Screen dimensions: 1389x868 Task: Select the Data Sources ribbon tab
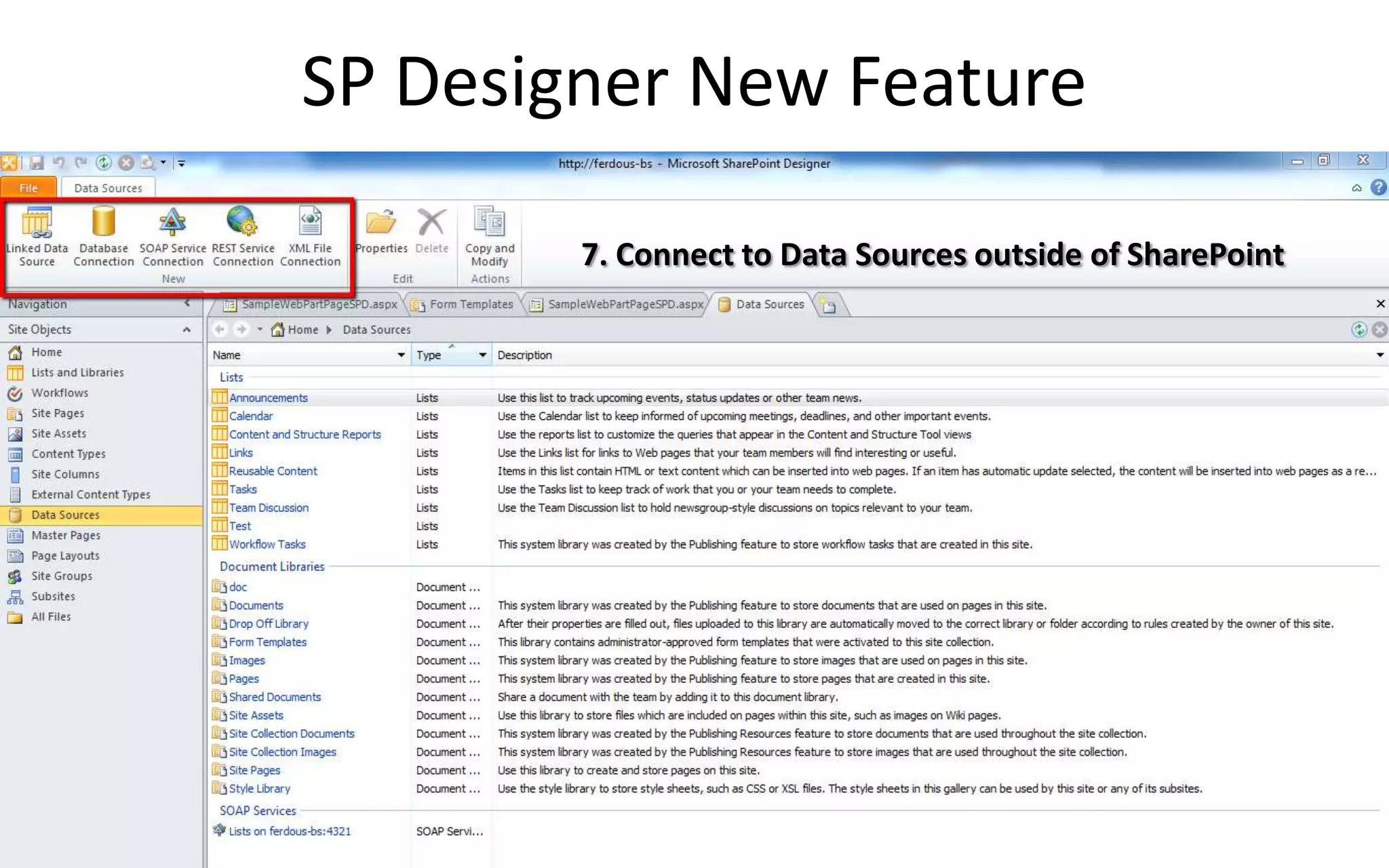[x=108, y=188]
